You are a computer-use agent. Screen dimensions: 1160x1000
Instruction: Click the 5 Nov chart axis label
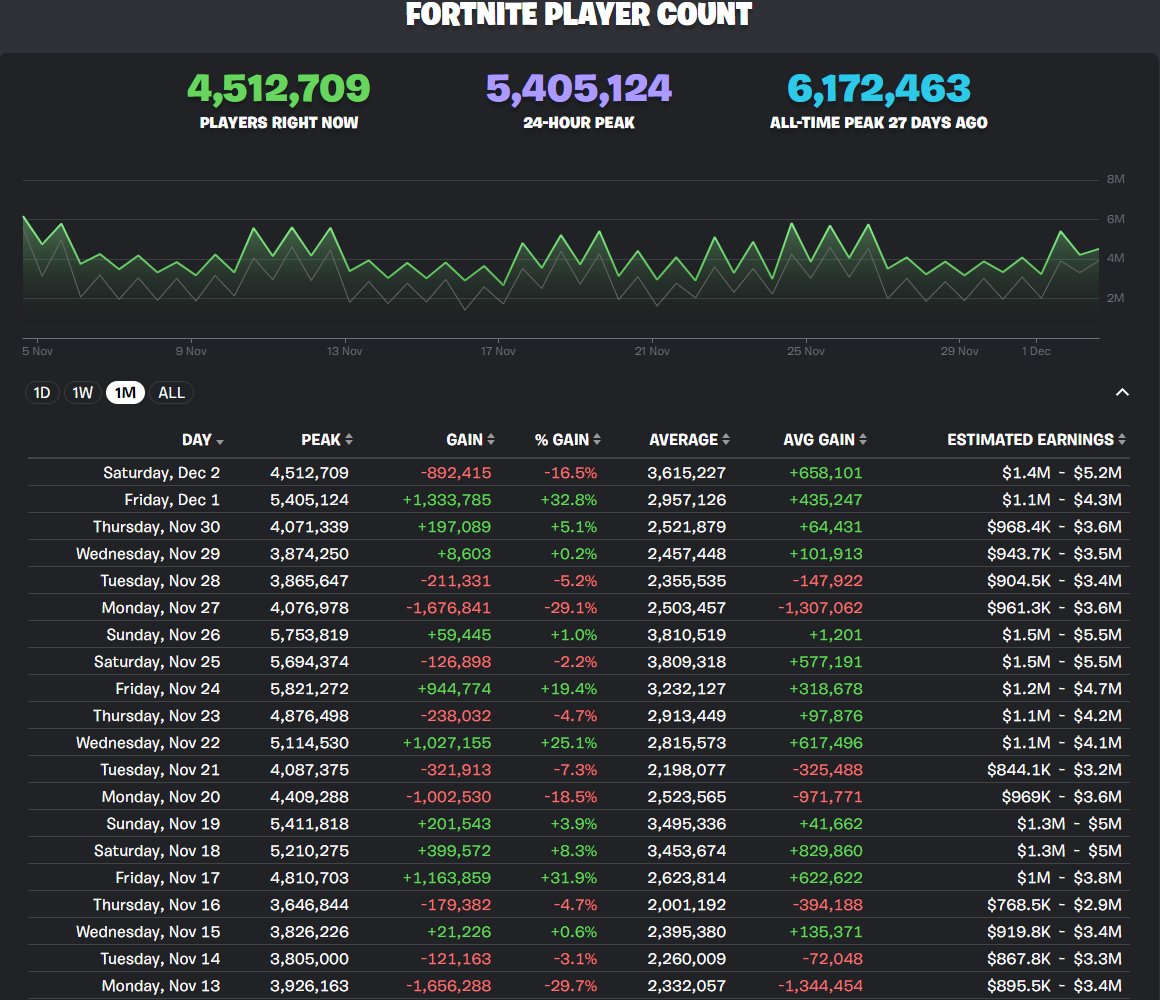(38, 351)
